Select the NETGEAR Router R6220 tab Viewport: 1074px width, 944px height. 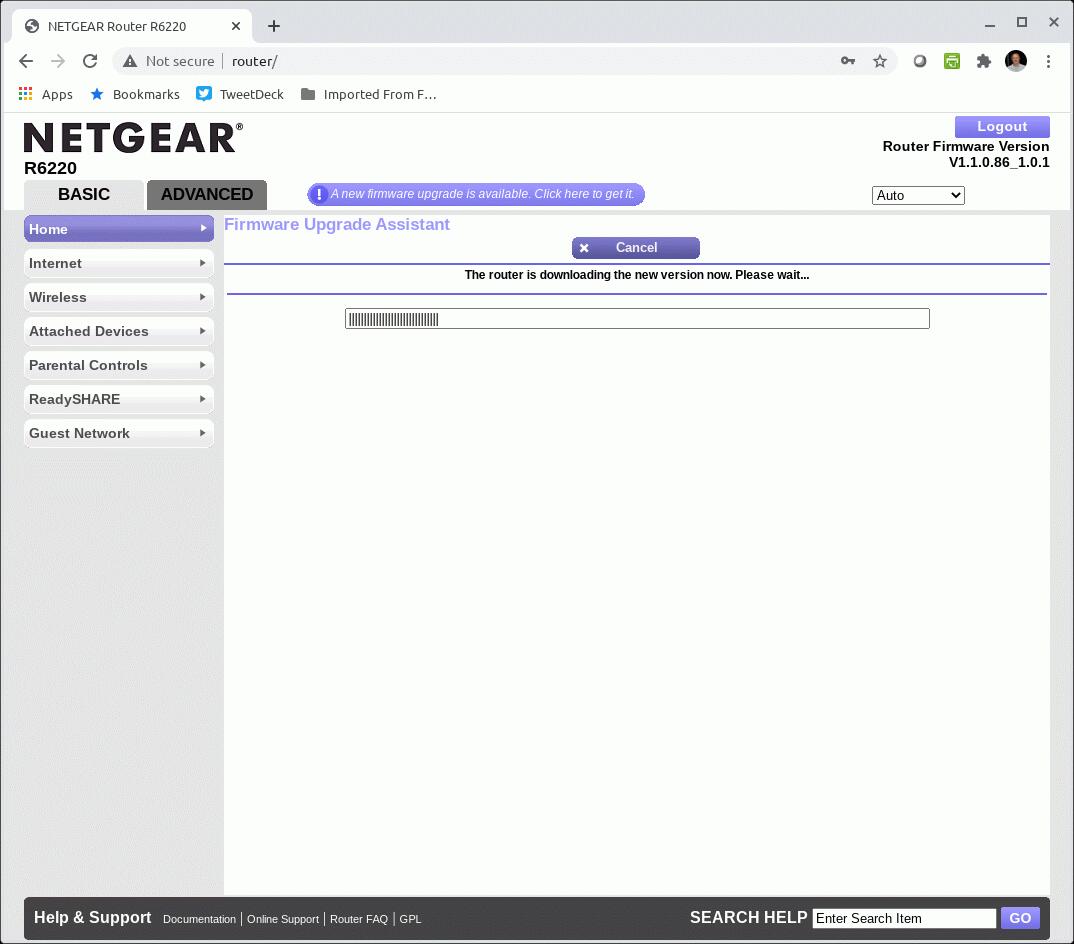pyautogui.click(x=132, y=26)
